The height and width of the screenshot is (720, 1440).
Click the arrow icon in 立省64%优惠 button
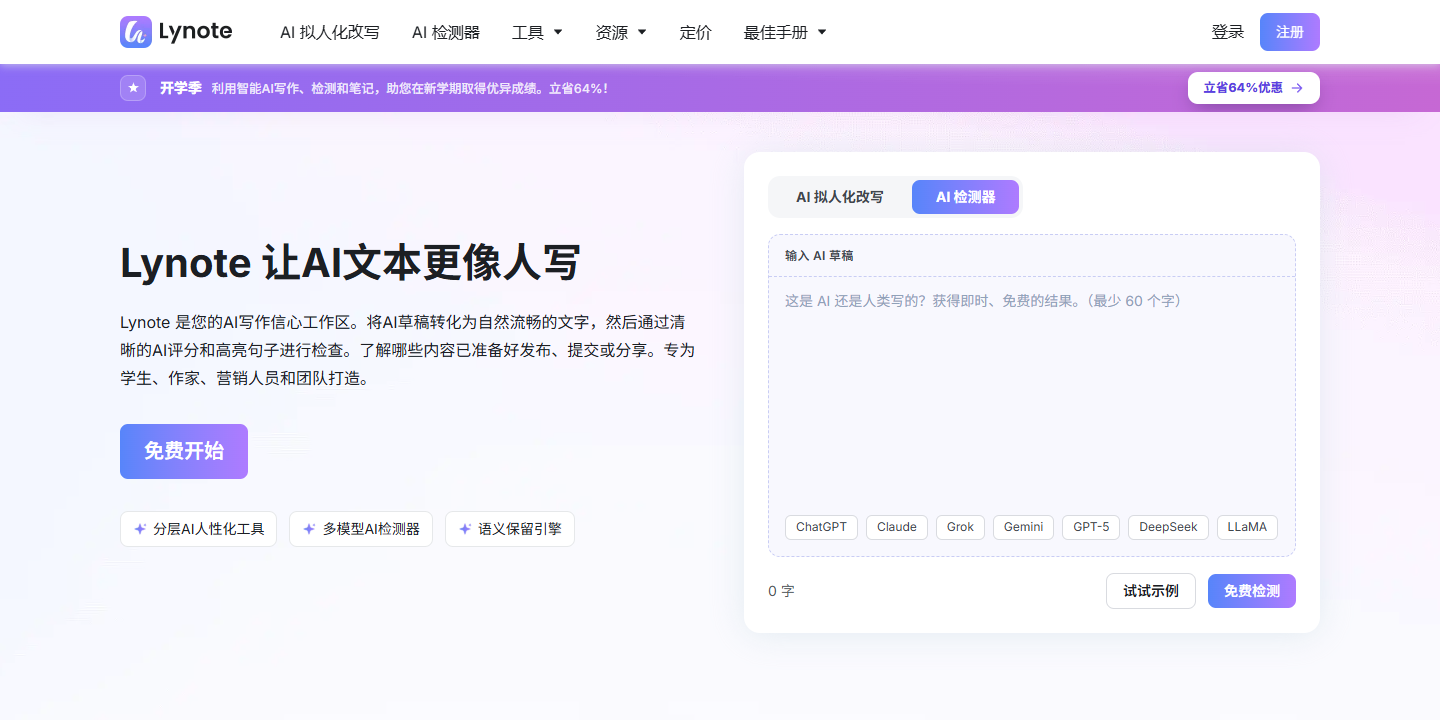(x=1297, y=88)
